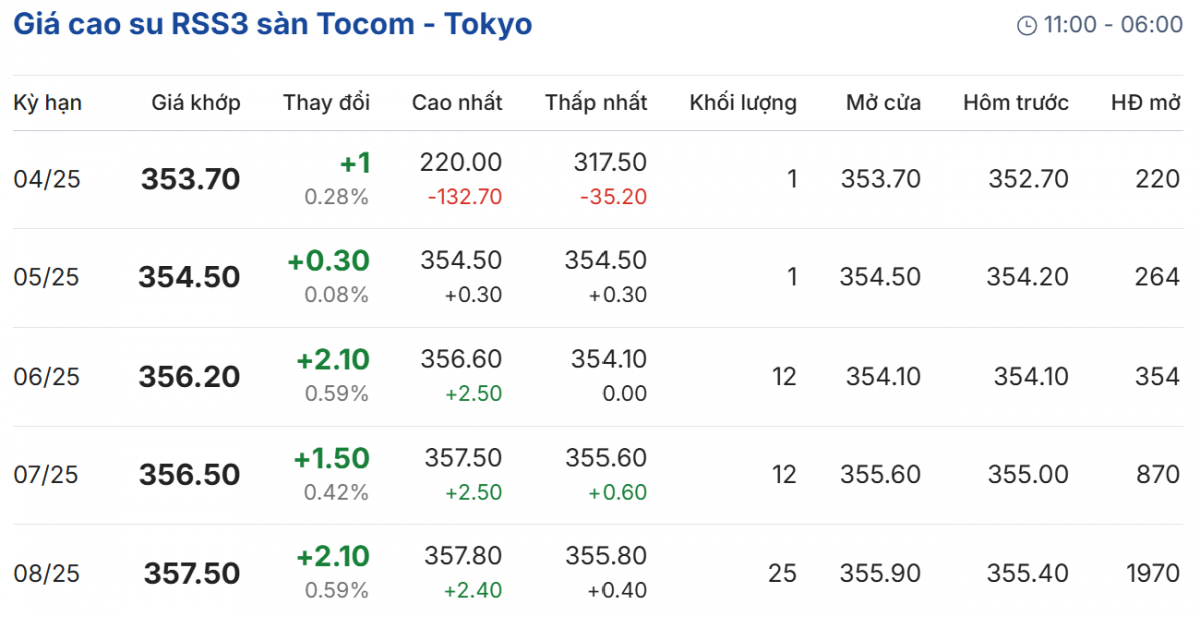1200x617 pixels.
Task: Click the Mở cửa column header
Action: 883,102
